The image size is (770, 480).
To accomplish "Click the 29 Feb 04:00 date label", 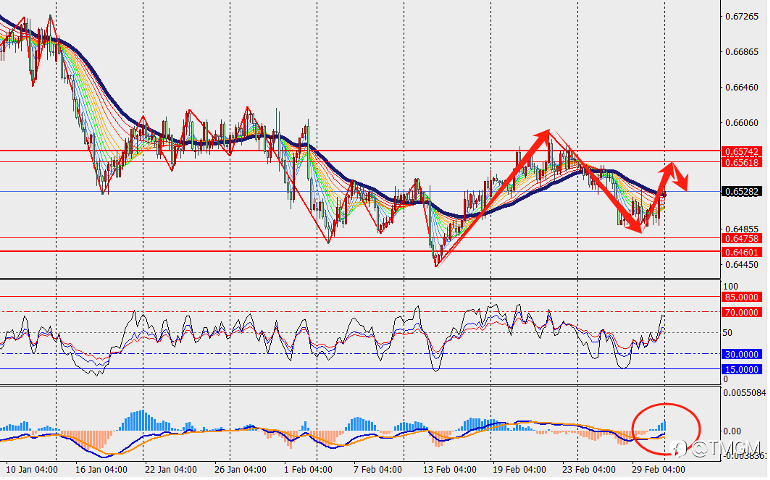I will click(x=658, y=470).
